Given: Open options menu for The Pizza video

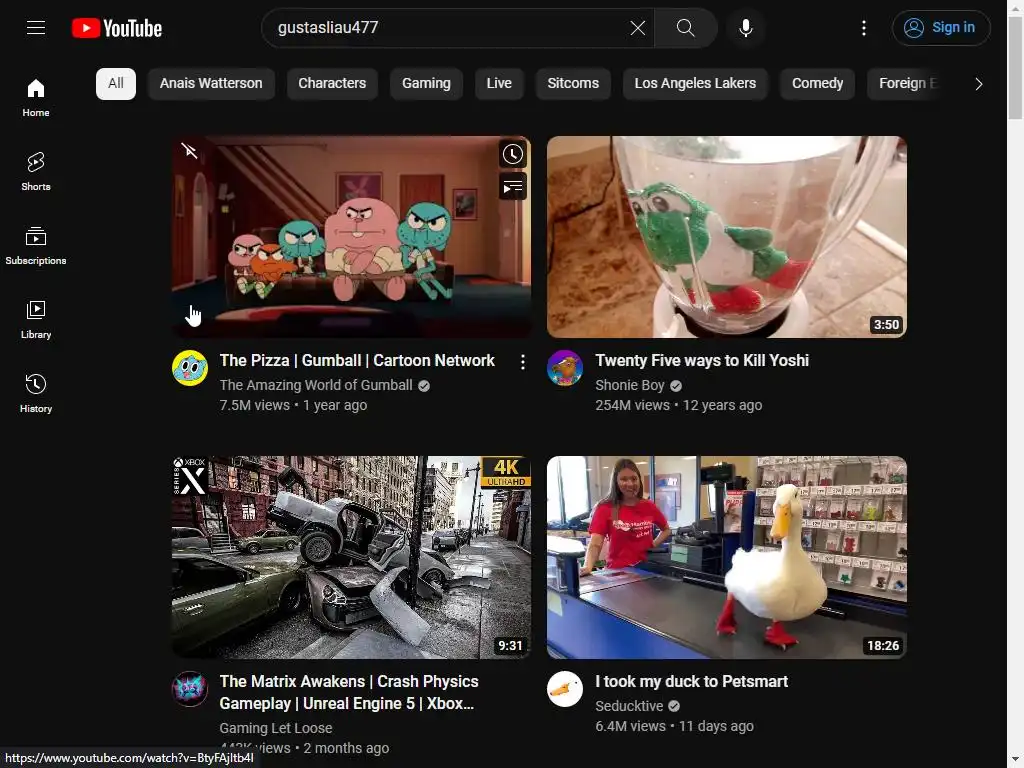Looking at the screenshot, I should (x=522, y=362).
